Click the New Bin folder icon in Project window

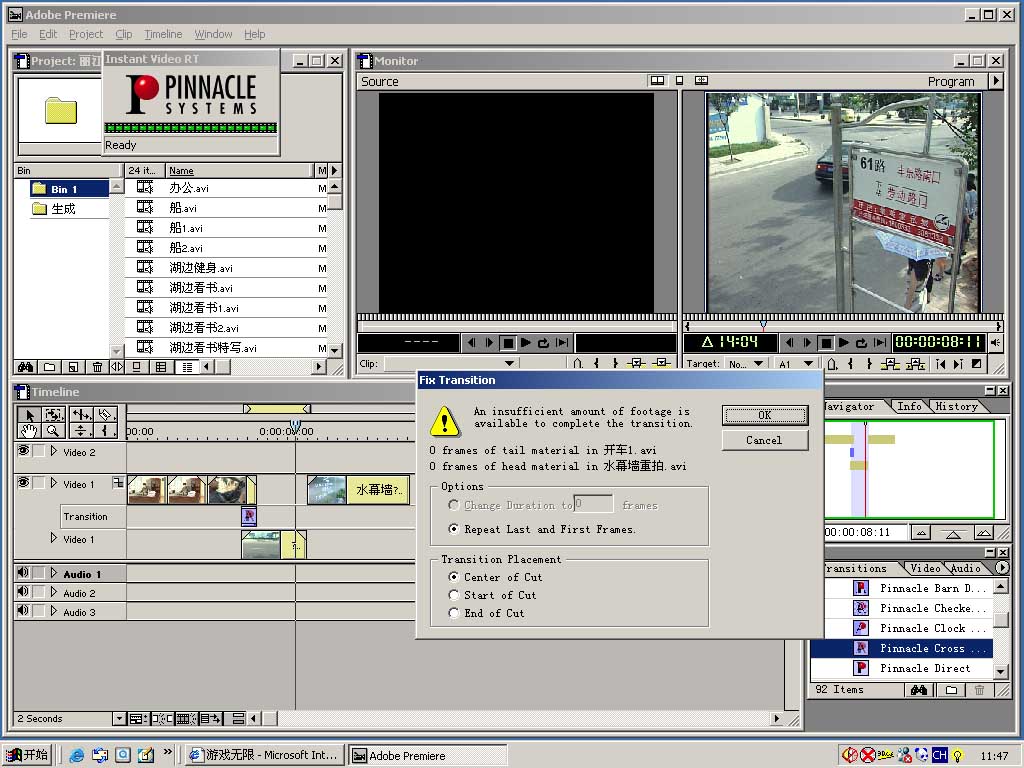tap(49, 367)
